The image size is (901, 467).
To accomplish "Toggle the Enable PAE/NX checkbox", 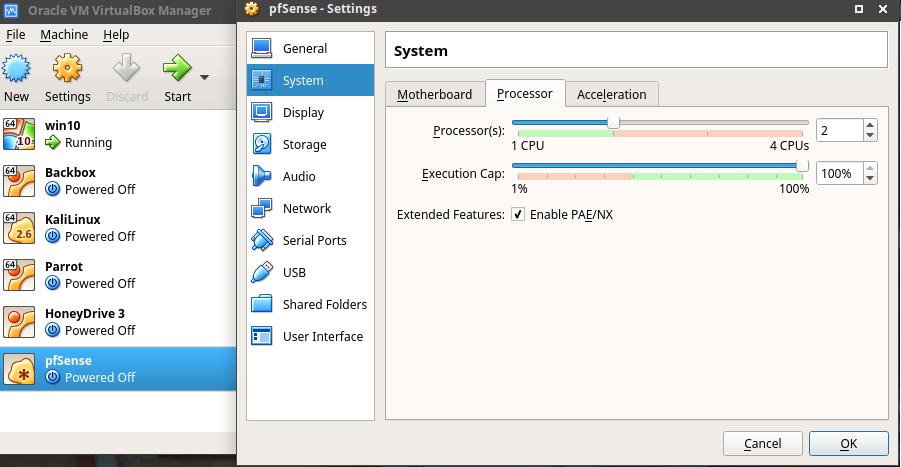I will 518,215.
